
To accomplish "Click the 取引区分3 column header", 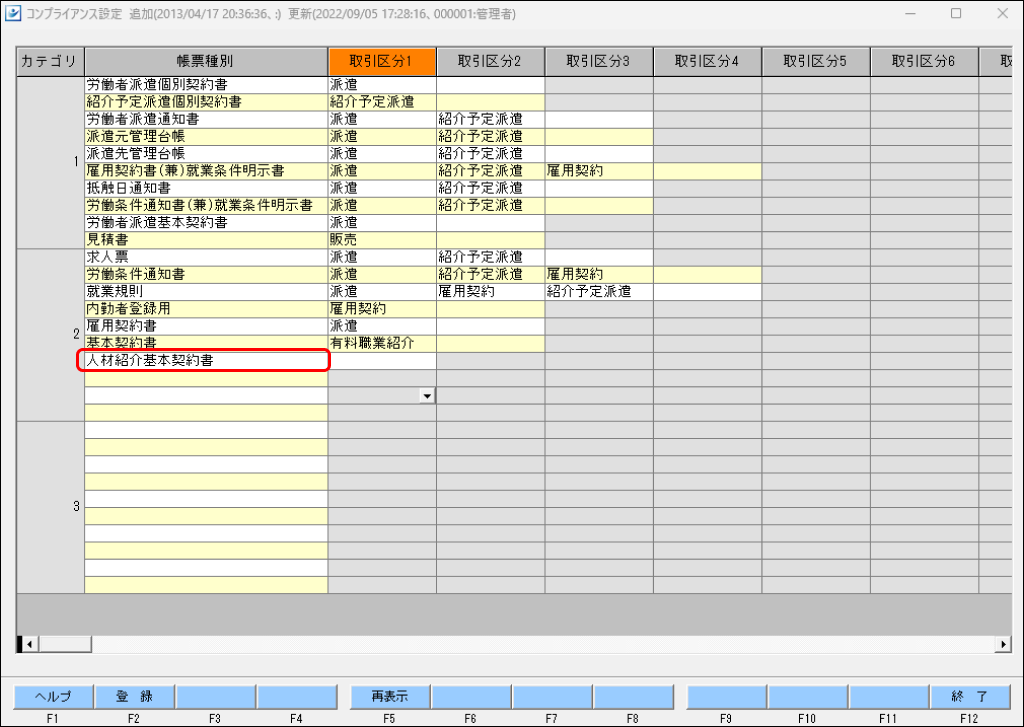I will pos(599,61).
